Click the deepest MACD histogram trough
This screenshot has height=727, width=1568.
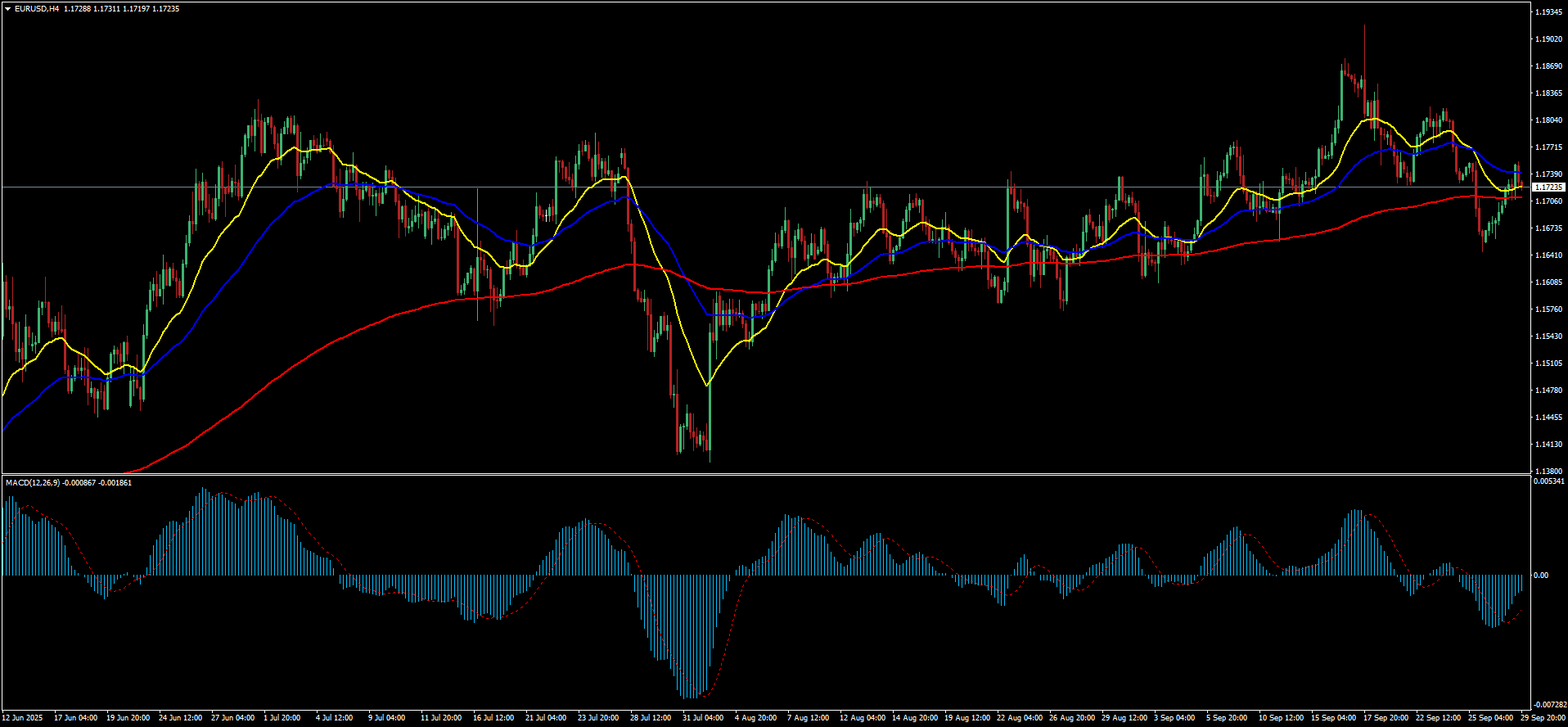click(x=693, y=698)
